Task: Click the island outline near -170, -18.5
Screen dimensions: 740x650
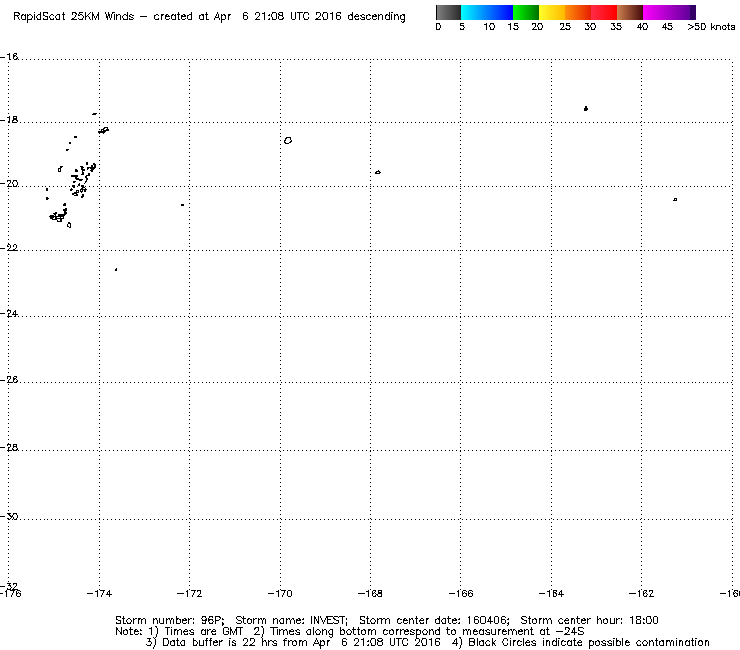Action: coord(288,140)
